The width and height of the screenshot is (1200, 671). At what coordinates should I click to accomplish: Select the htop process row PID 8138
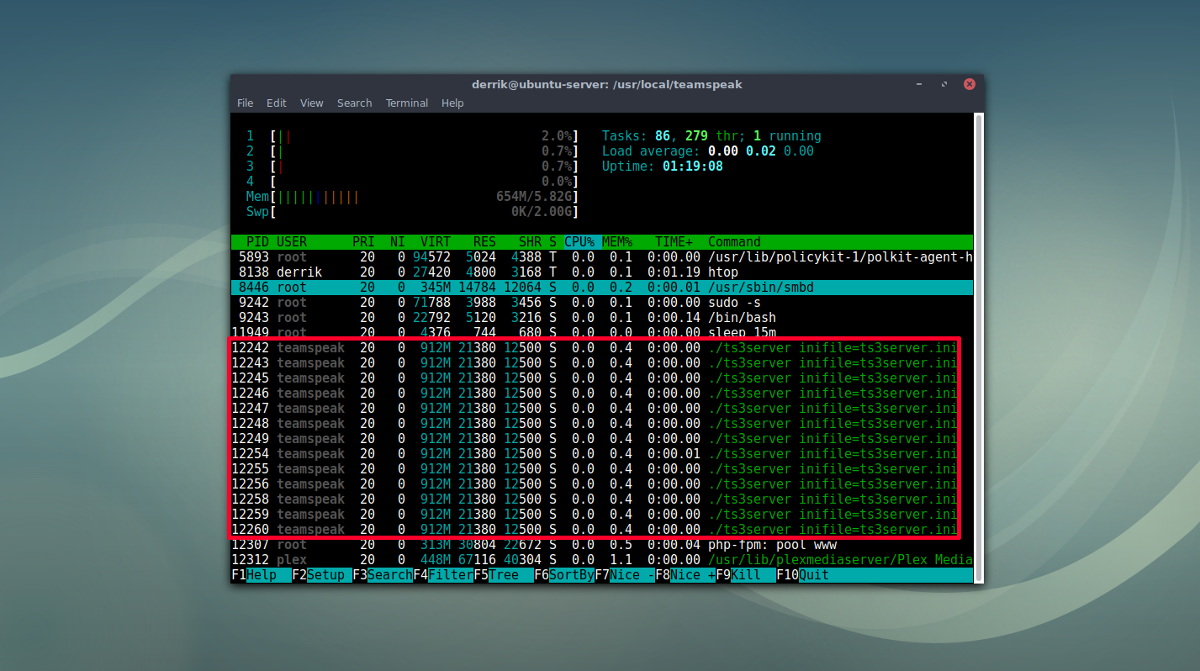pos(602,272)
